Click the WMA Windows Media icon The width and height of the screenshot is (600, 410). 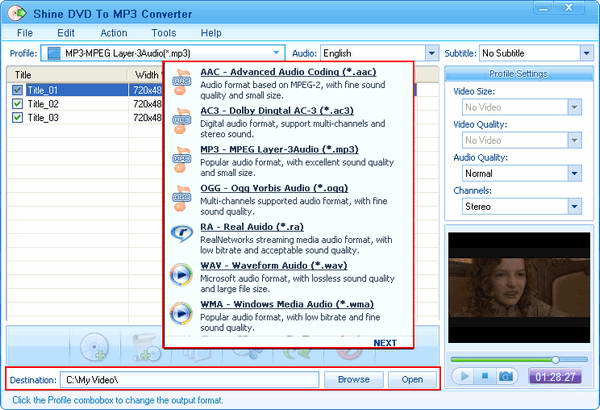181,313
